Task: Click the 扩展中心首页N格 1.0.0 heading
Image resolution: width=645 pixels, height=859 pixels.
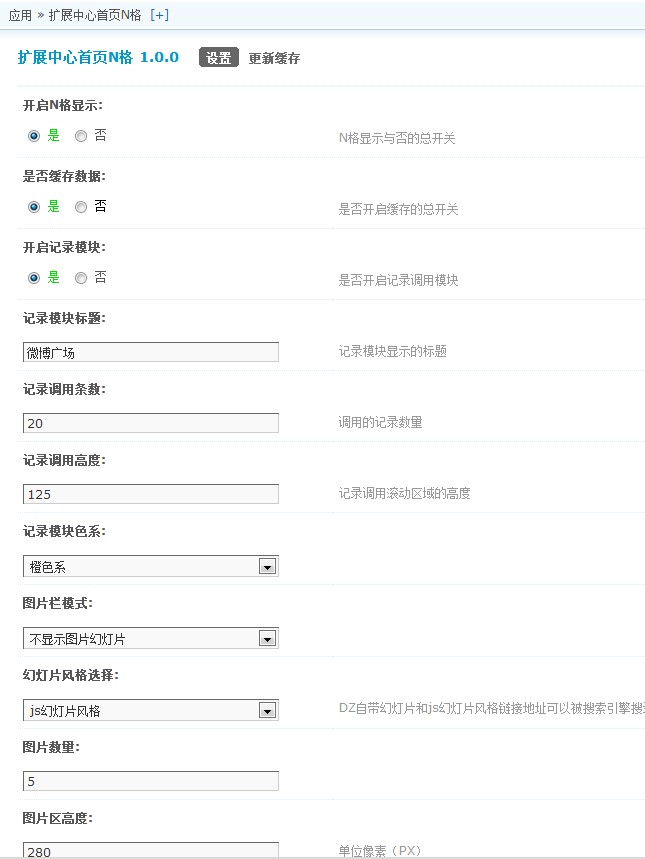Action: (98, 57)
